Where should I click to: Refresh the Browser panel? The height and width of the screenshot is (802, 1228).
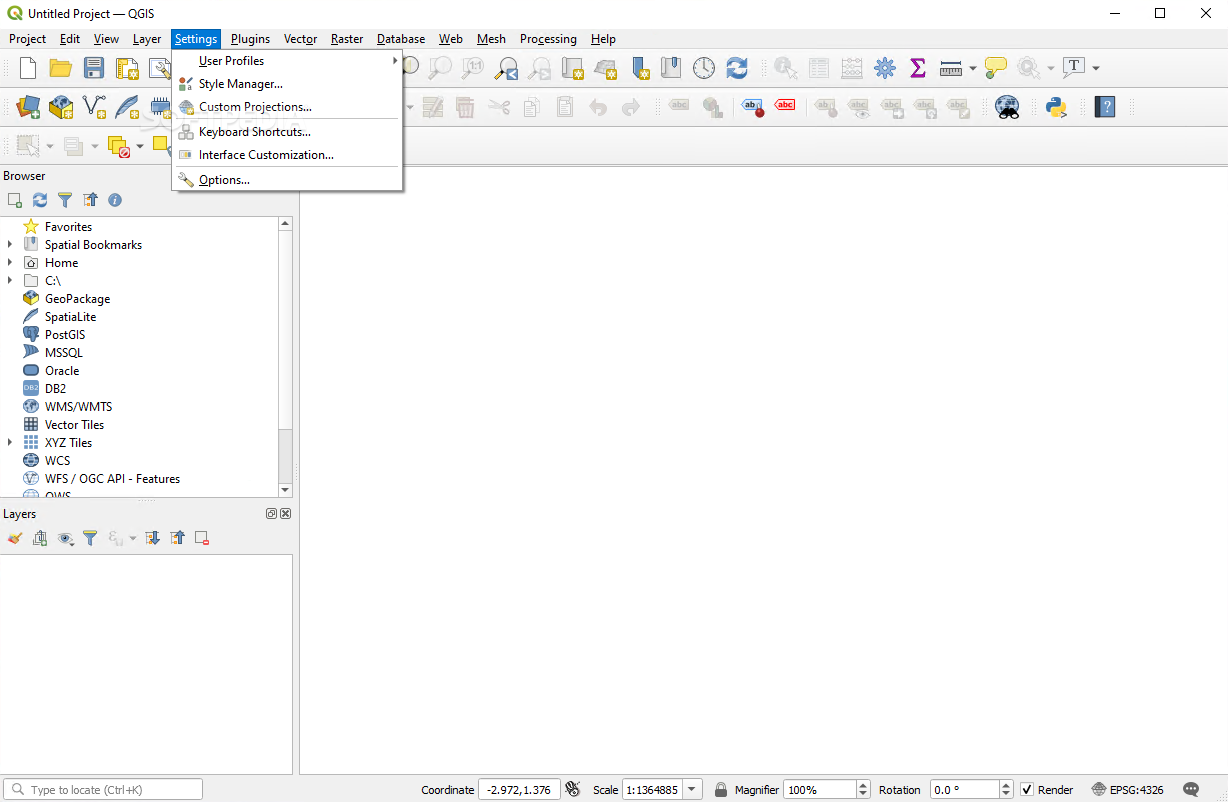40,200
